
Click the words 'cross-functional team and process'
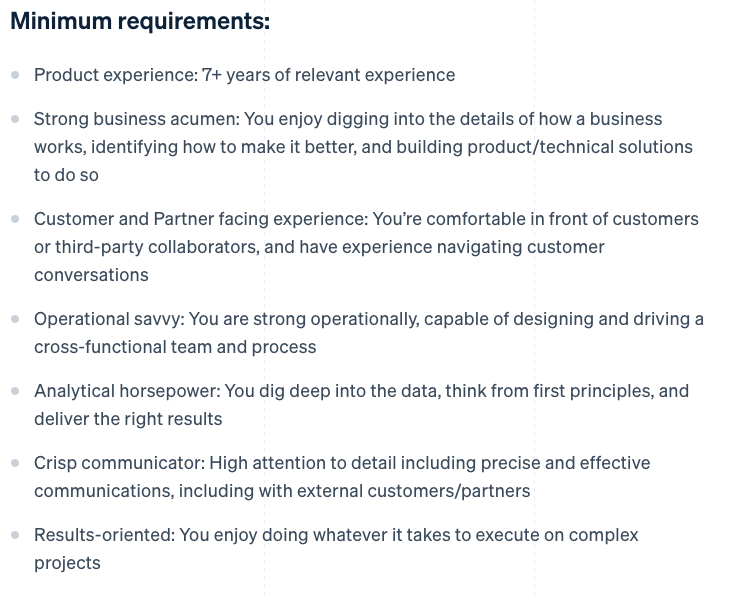pos(175,347)
